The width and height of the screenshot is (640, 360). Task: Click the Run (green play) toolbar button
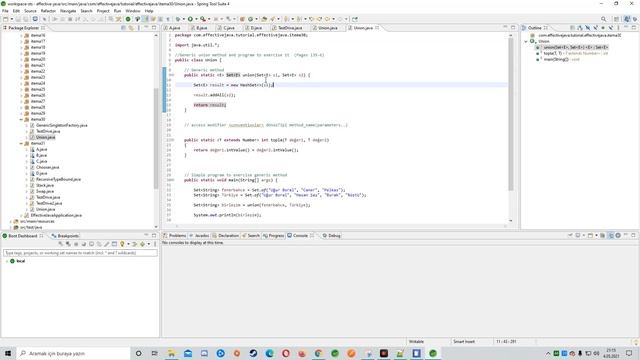click(x=190, y=19)
